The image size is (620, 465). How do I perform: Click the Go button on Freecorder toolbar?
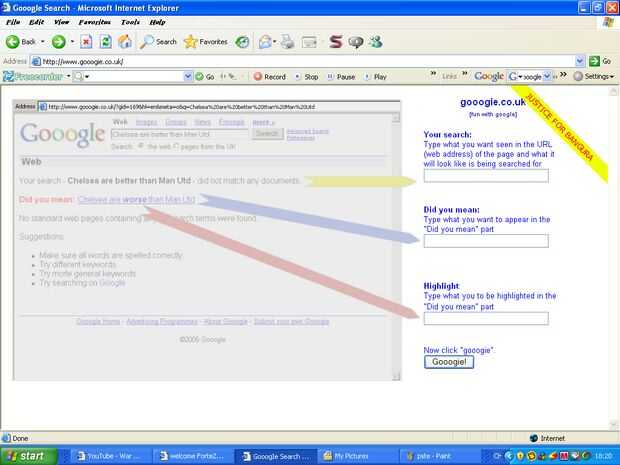point(205,77)
